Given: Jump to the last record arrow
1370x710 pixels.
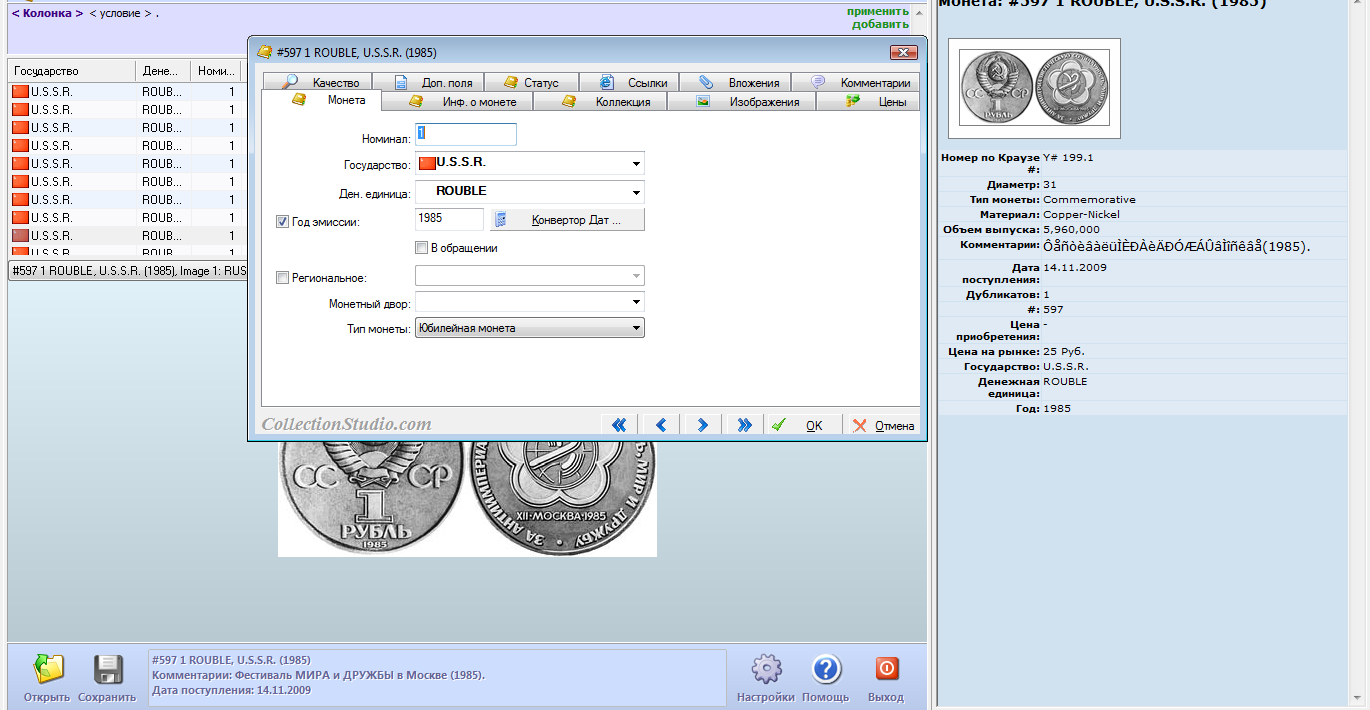Looking at the screenshot, I should [744, 425].
